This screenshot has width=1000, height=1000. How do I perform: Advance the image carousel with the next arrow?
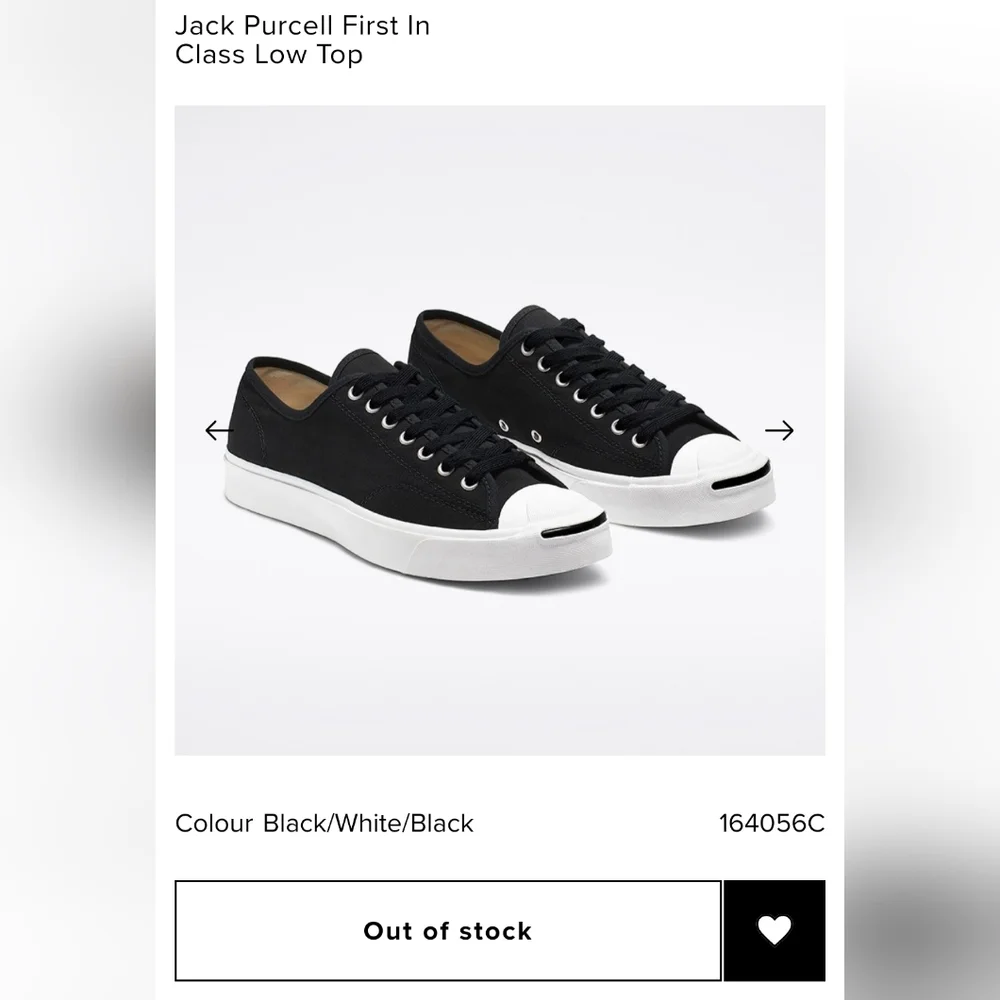779,430
